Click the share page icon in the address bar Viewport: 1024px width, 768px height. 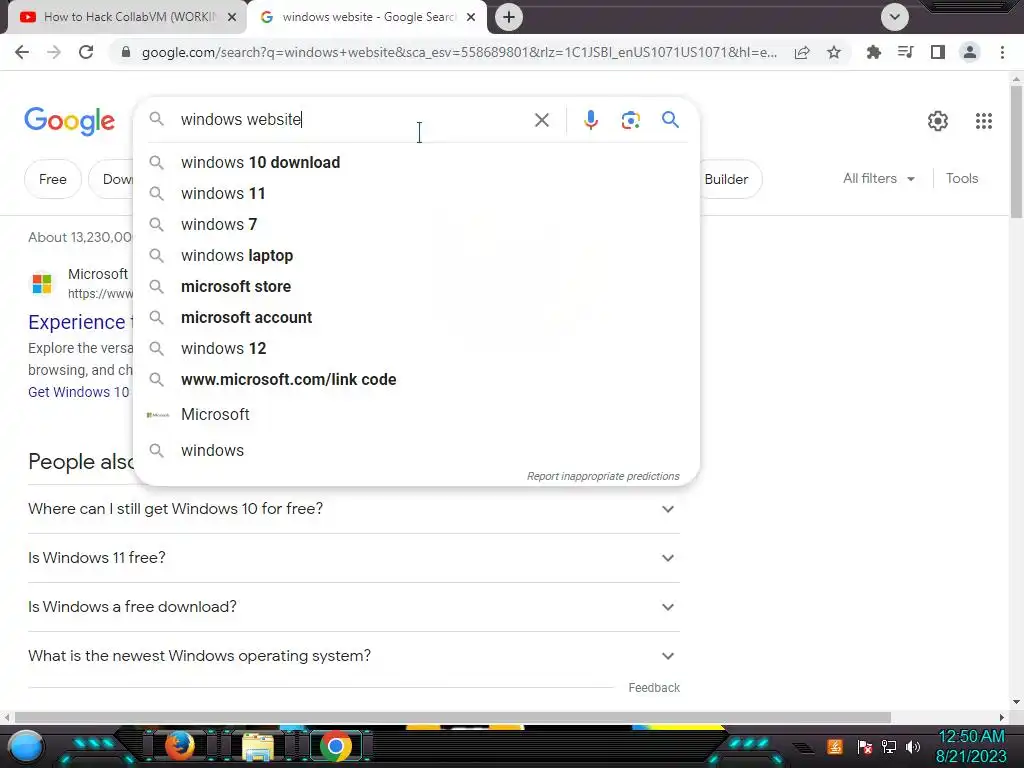point(802,52)
